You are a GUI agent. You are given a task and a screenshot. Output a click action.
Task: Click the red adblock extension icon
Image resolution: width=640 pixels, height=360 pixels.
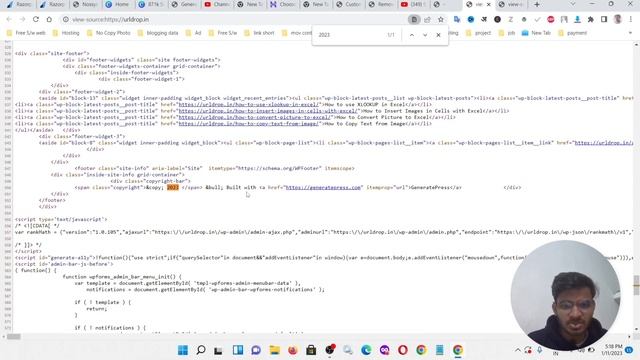[x=551, y=19]
